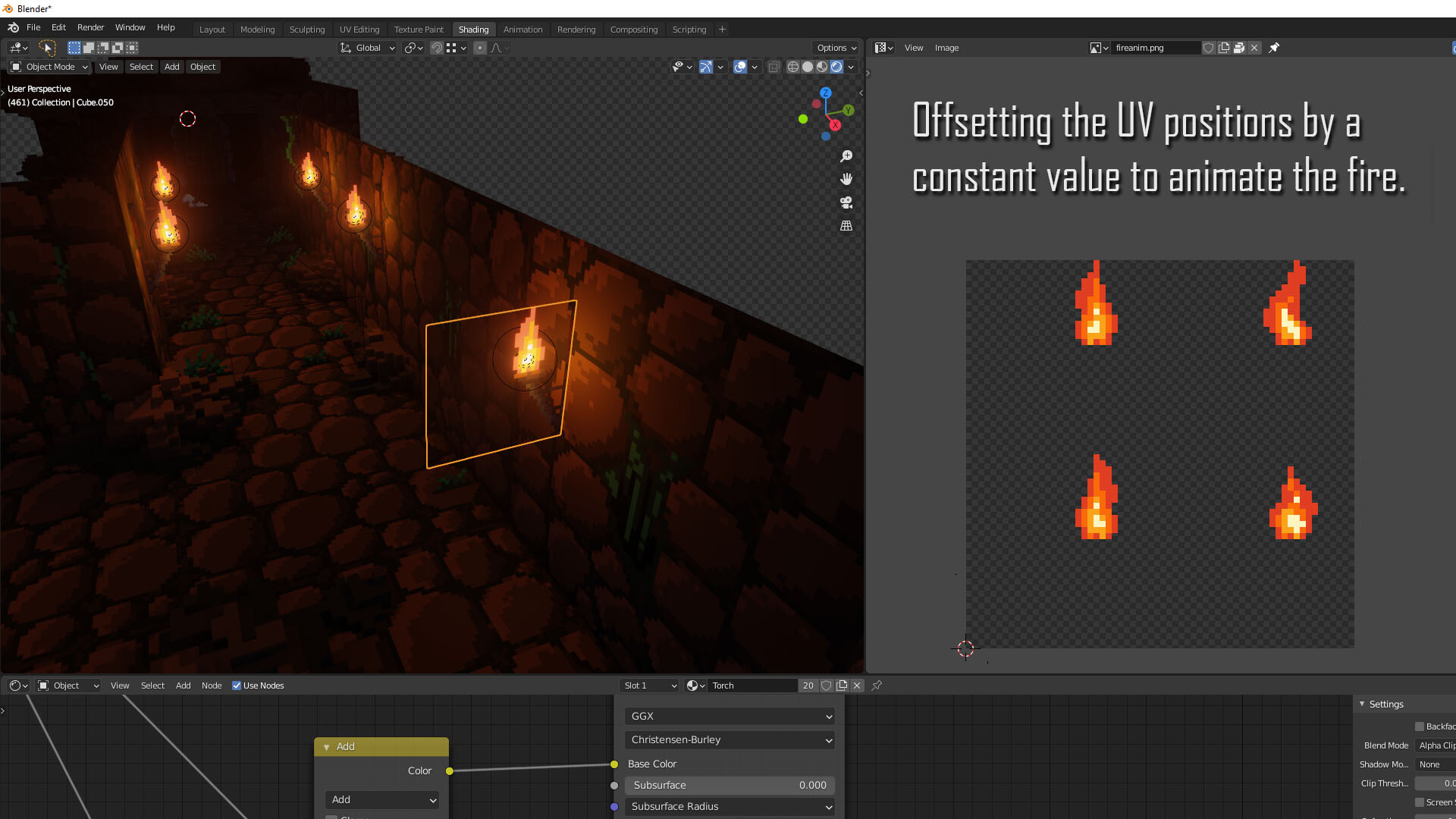Open the Render menu
The width and height of the screenshot is (1456, 819).
tap(90, 27)
